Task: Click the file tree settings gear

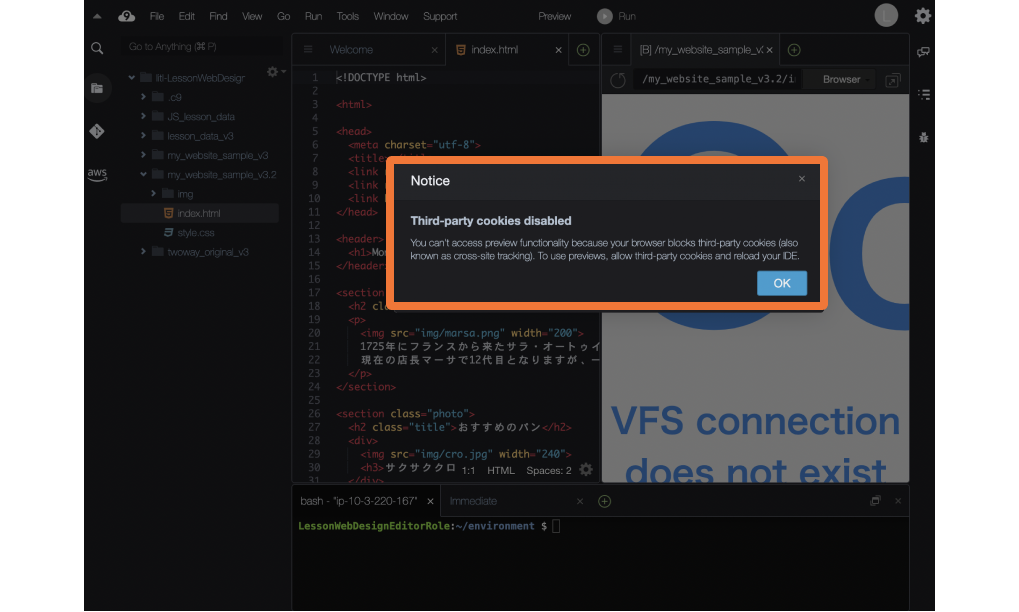Action: tap(272, 72)
